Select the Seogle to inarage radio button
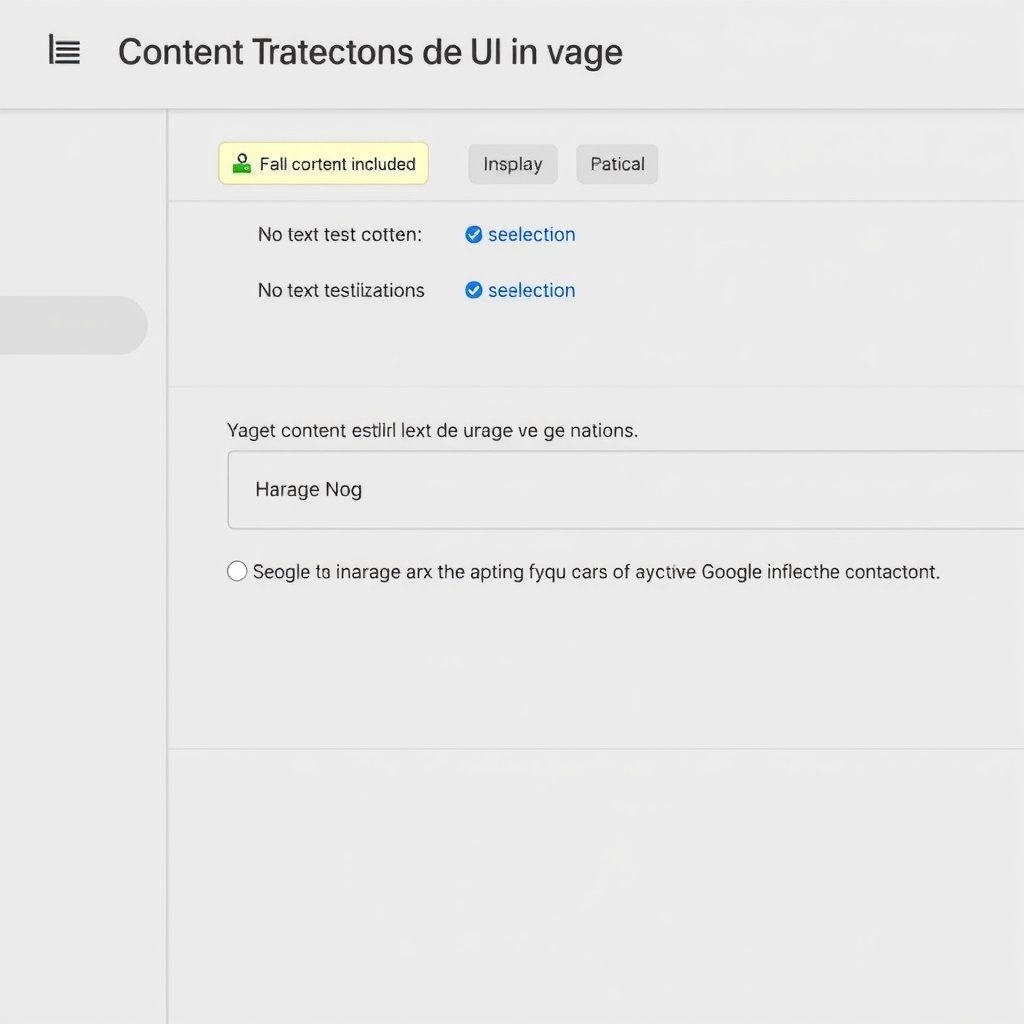This screenshot has width=1024, height=1024. 237,571
